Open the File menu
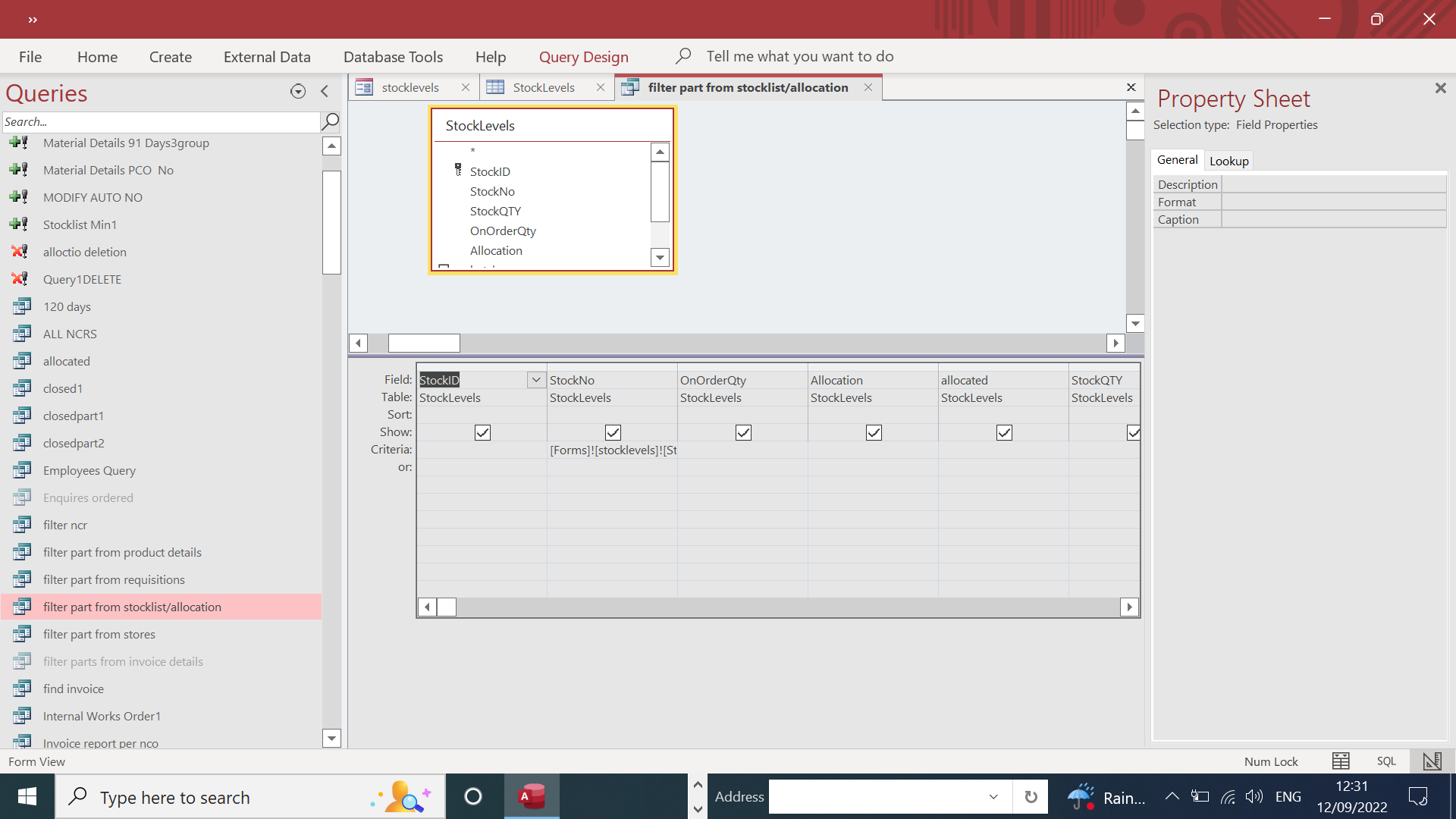1456x819 pixels. pyautogui.click(x=30, y=57)
